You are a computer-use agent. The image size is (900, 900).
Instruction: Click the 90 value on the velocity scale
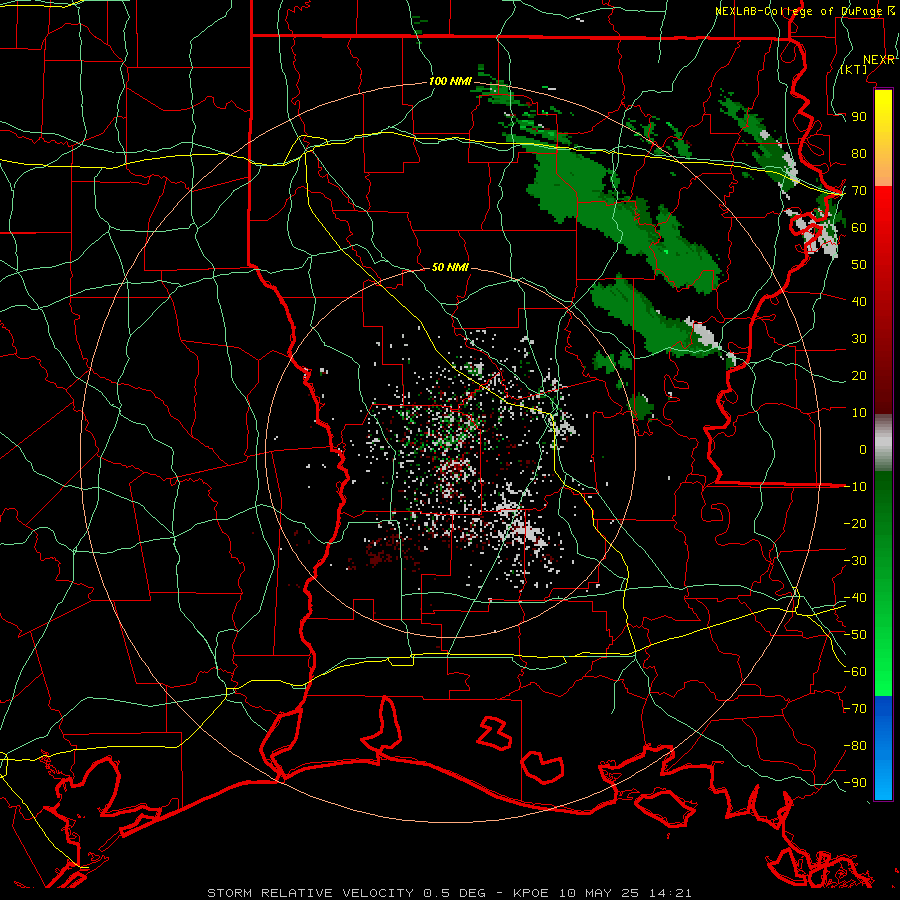click(859, 117)
